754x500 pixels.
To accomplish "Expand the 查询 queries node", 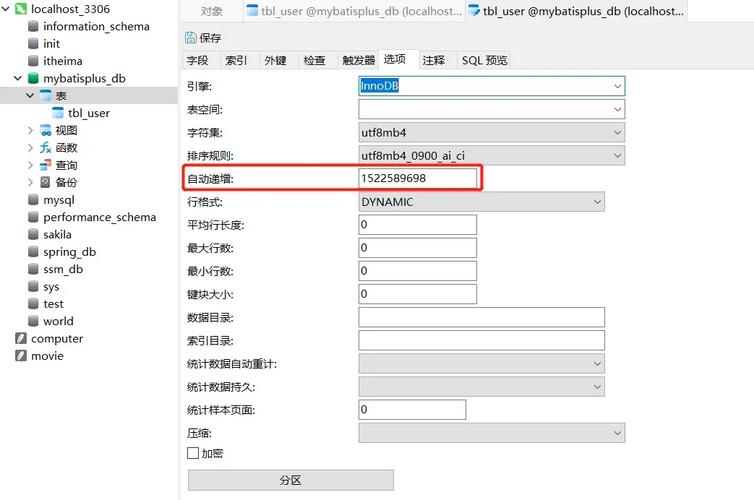I will [30, 165].
